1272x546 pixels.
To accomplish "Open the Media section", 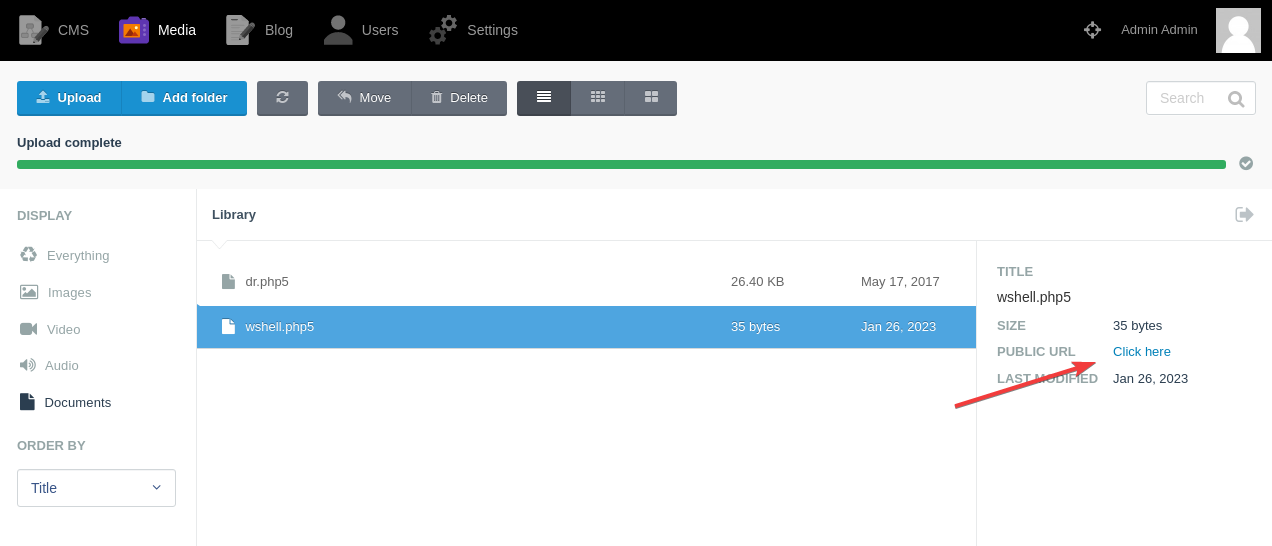I will coord(158,30).
